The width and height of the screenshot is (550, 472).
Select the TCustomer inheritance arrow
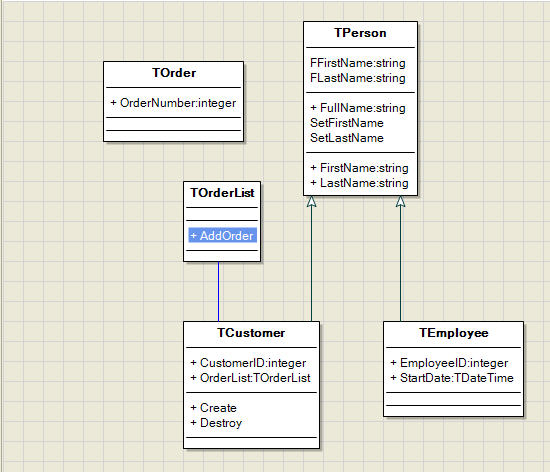[311, 258]
